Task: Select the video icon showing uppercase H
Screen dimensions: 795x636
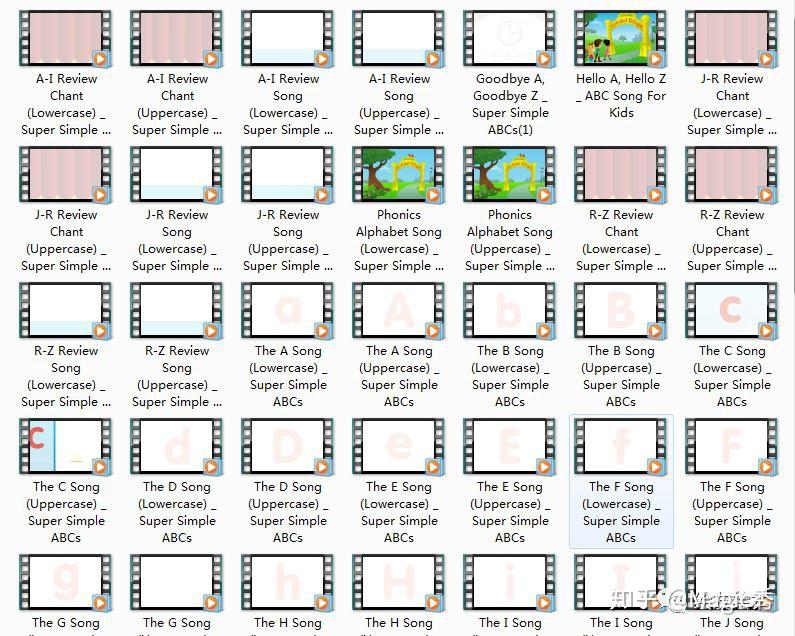Action: click(399, 582)
